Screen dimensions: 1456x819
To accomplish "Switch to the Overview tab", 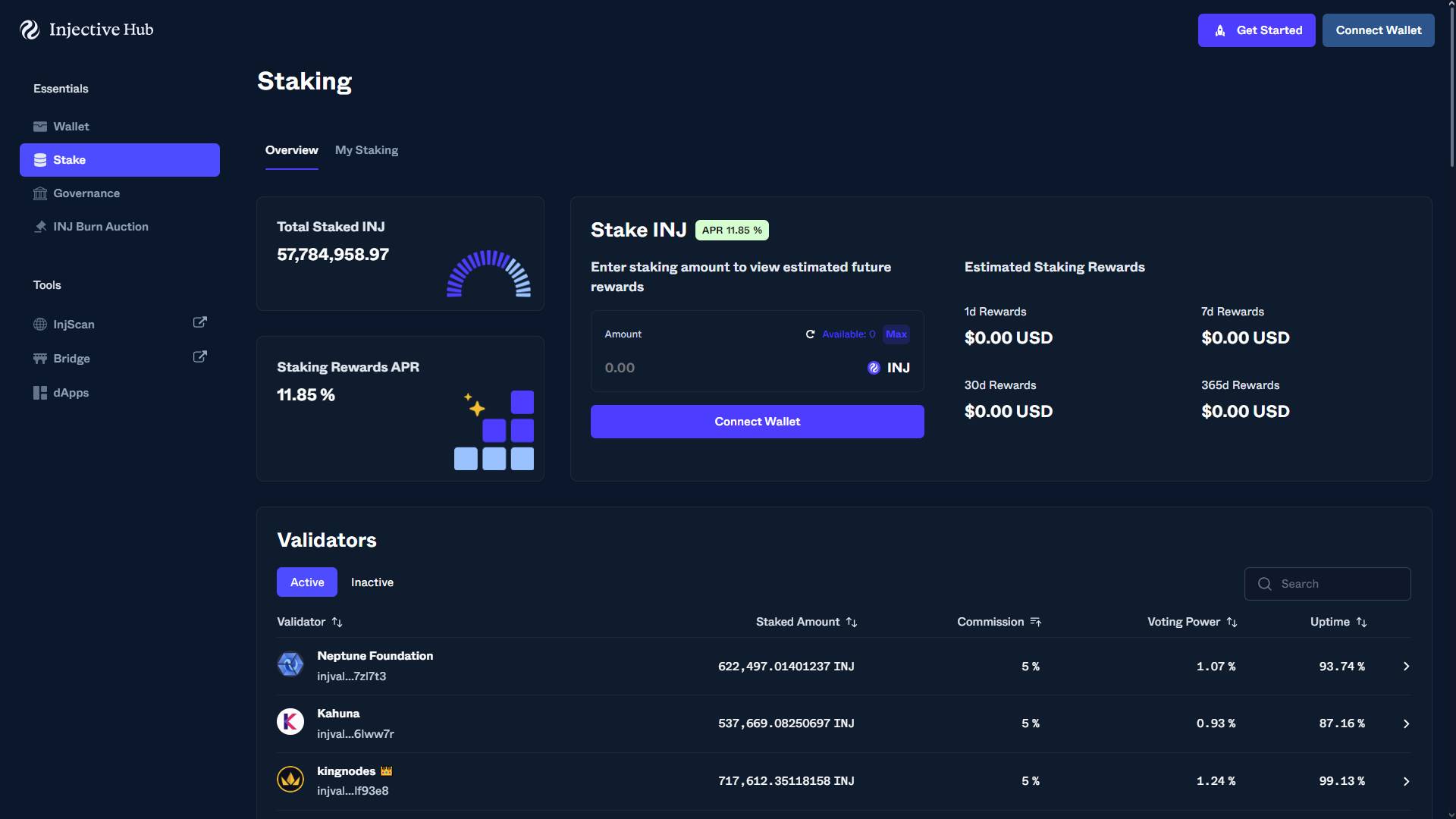I will click(x=292, y=150).
